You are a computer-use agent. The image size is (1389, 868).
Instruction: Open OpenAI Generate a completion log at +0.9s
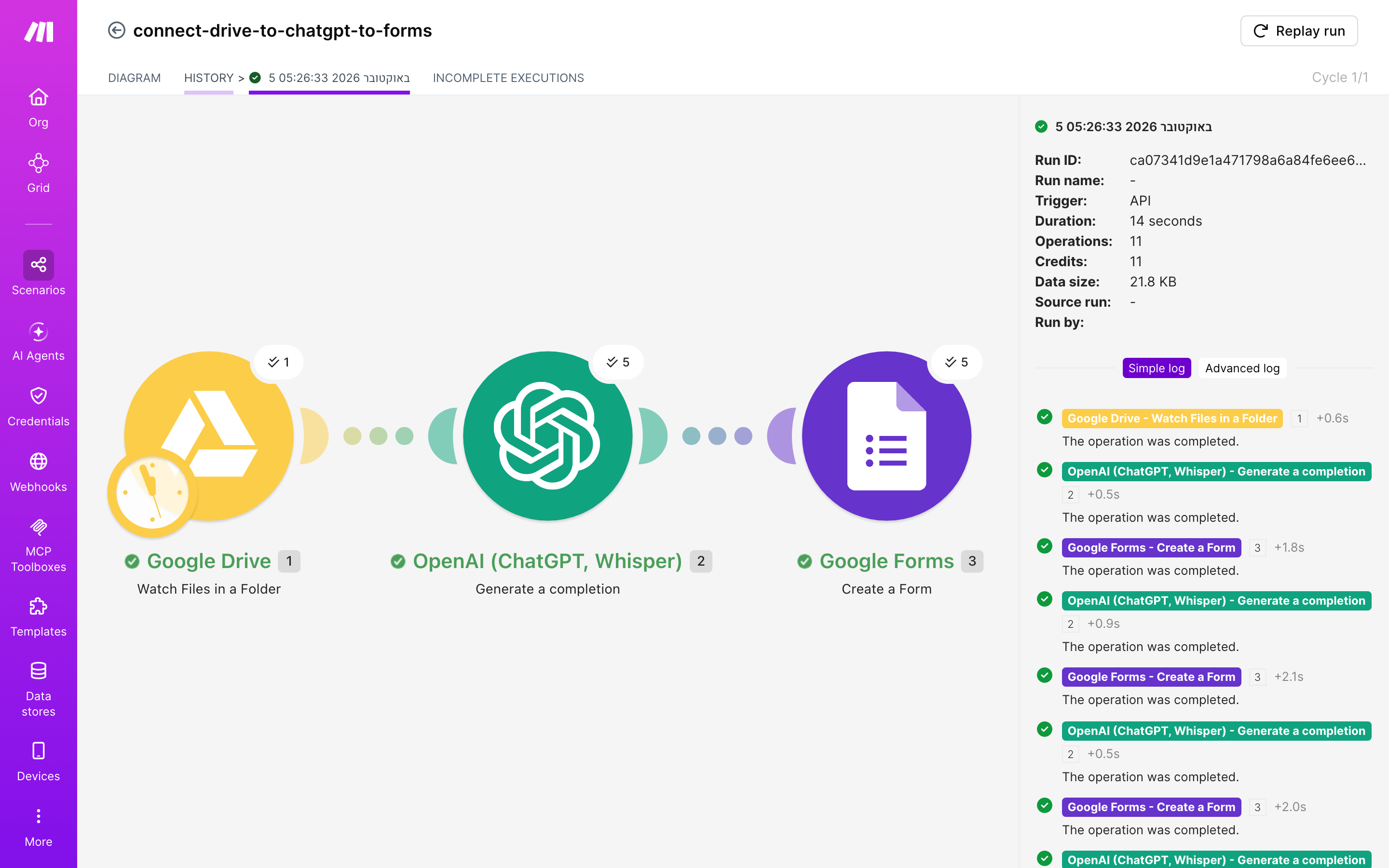(x=1216, y=600)
